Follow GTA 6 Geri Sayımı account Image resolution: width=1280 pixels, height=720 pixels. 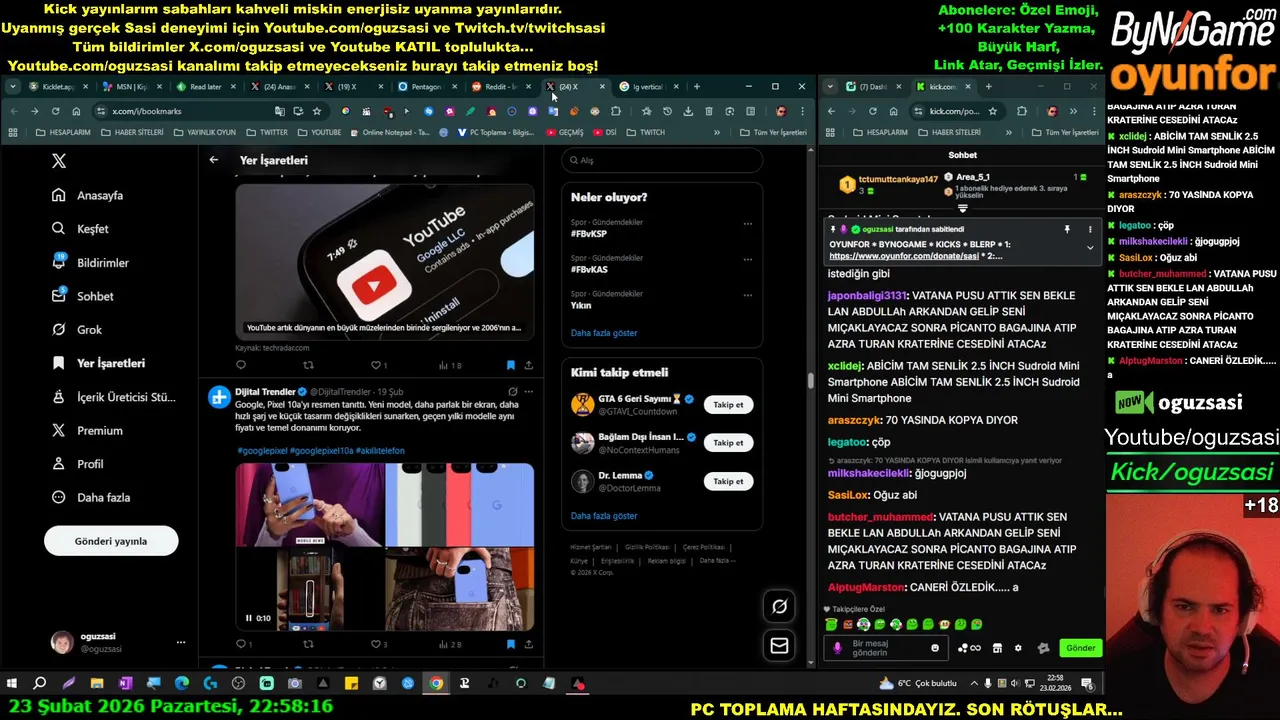(728, 405)
